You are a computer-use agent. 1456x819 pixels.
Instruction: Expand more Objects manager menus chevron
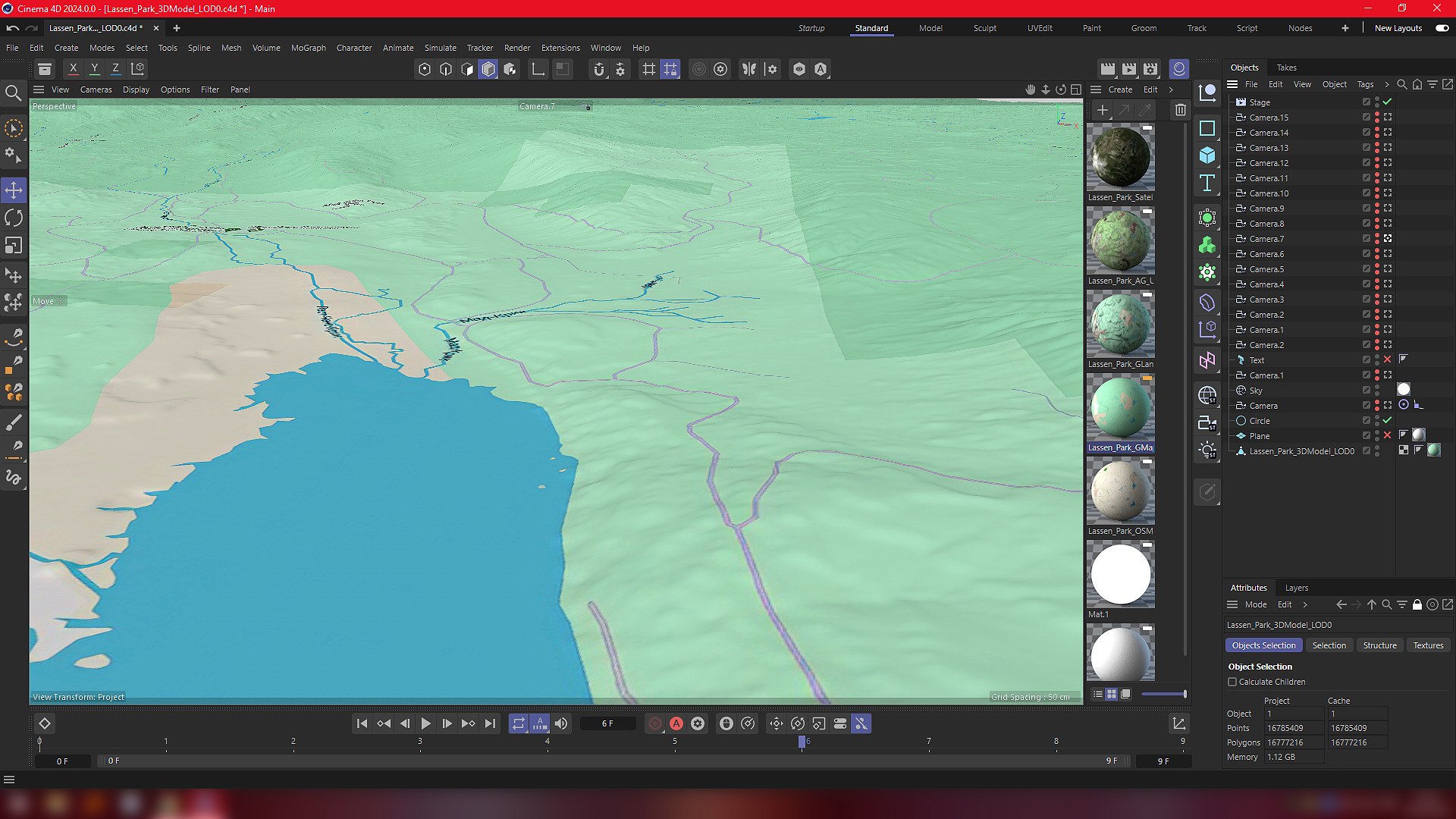coord(1387,84)
